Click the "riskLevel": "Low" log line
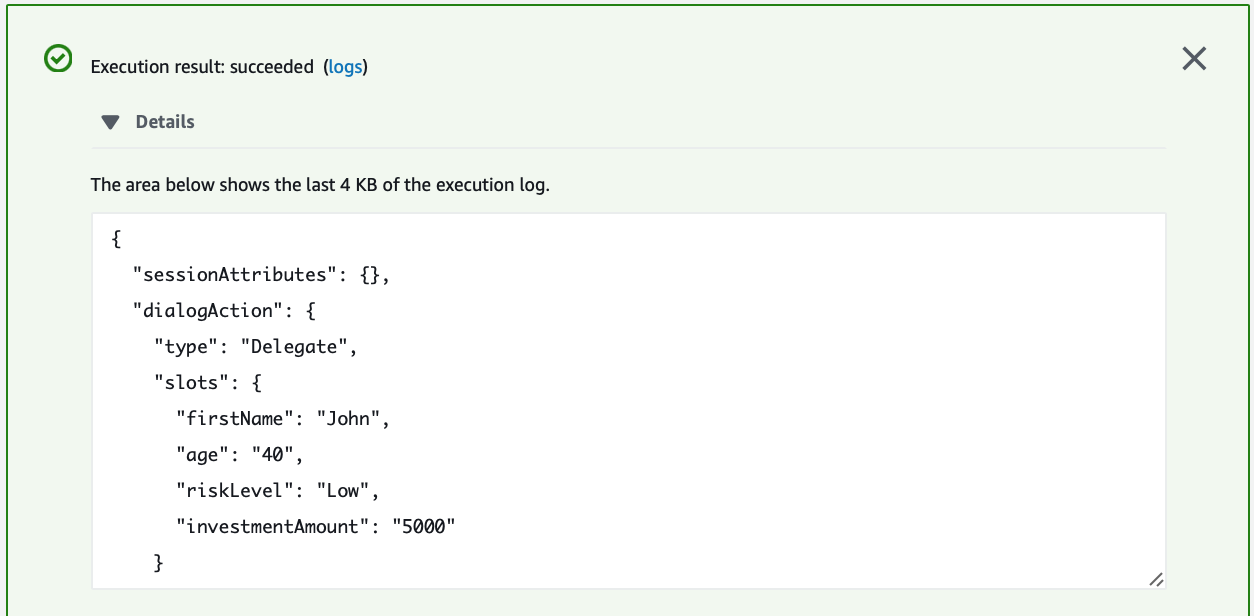This screenshot has height=616, width=1254. click(277, 491)
